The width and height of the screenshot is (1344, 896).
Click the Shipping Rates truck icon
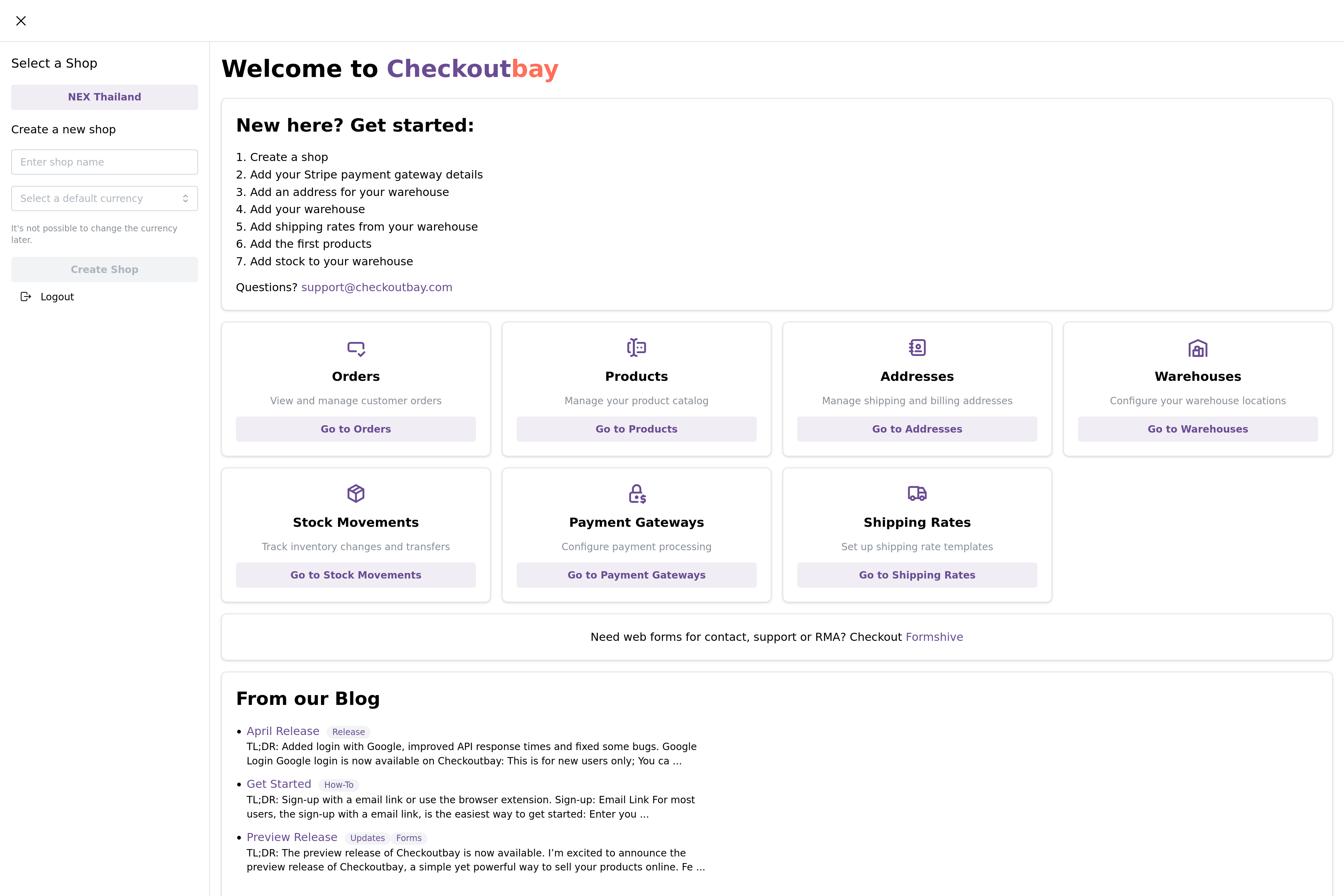[x=917, y=493]
